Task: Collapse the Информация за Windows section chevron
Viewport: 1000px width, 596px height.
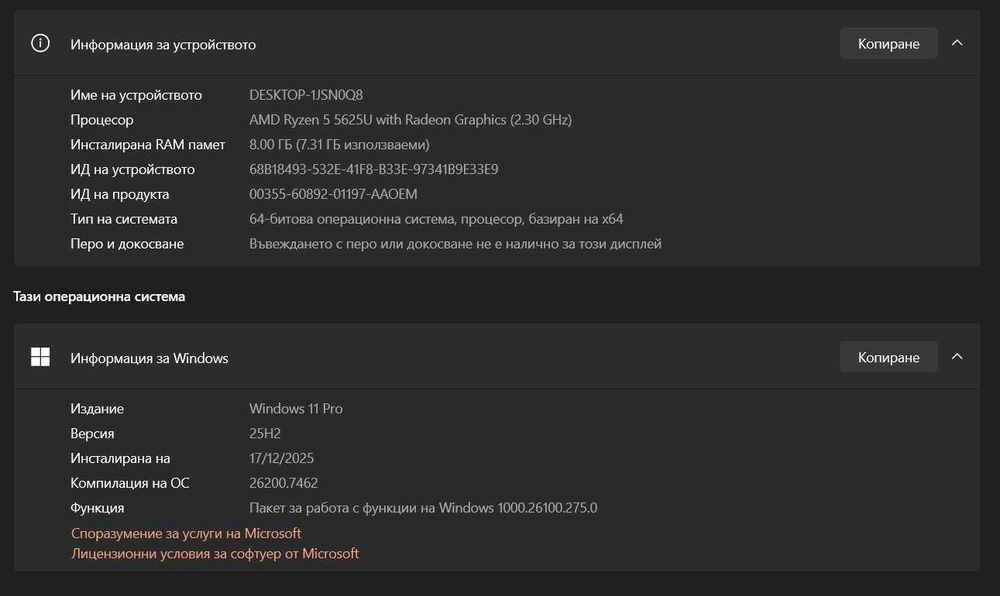Action: coord(957,357)
